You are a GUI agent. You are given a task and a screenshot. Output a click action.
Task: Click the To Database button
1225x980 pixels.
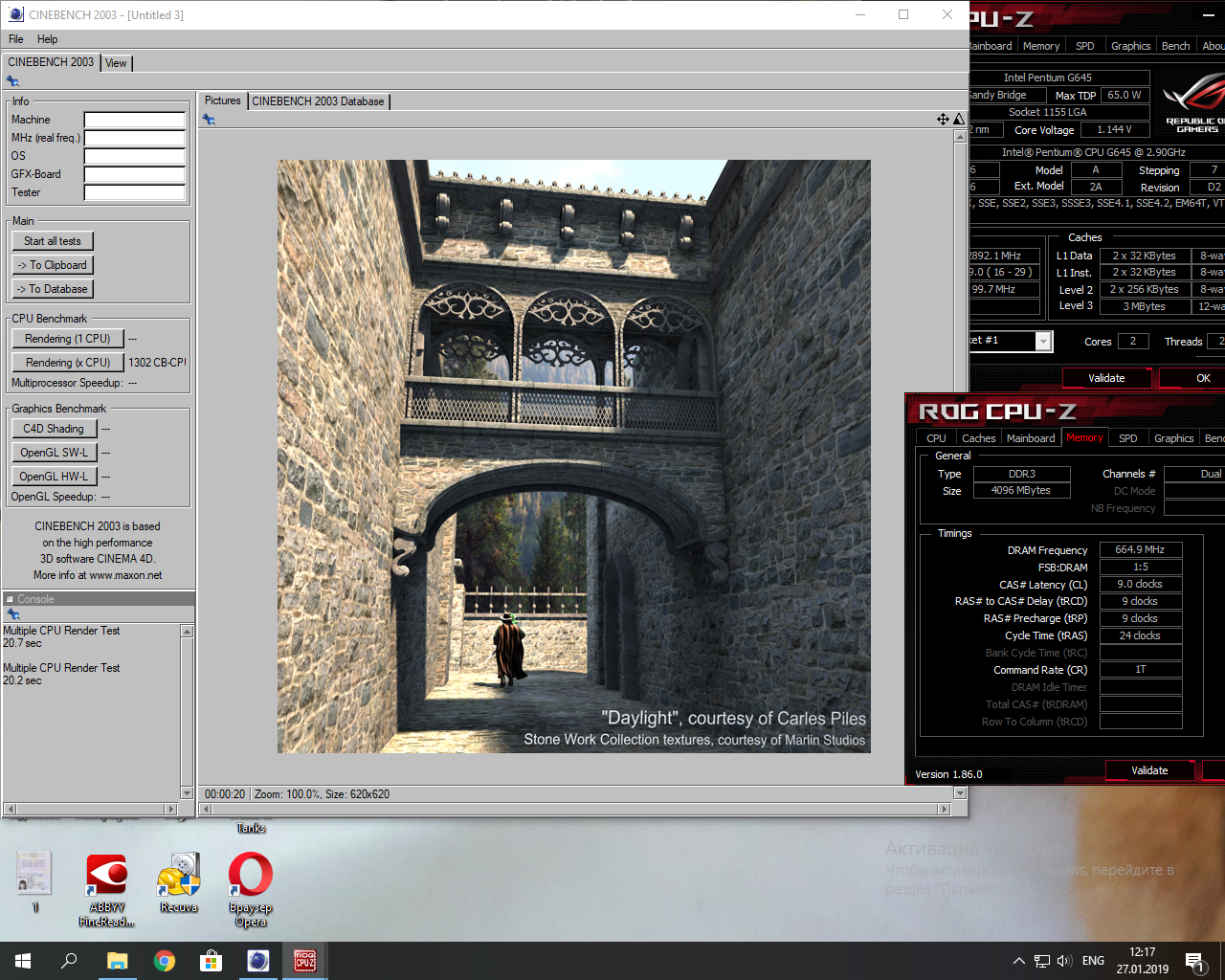[53, 289]
